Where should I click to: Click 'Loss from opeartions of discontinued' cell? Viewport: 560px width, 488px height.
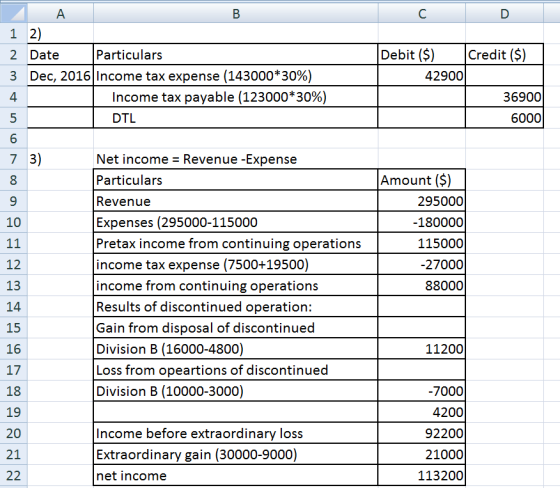pyautogui.click(x=236, y=370)
